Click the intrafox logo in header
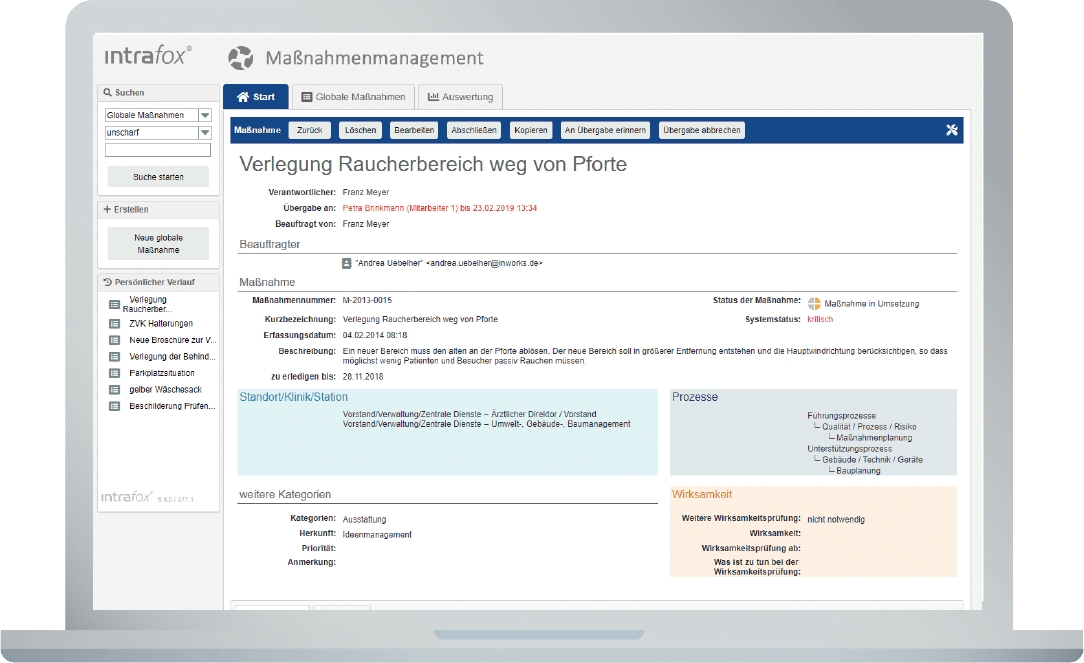The image size is (1084, 663). [148, 55]
